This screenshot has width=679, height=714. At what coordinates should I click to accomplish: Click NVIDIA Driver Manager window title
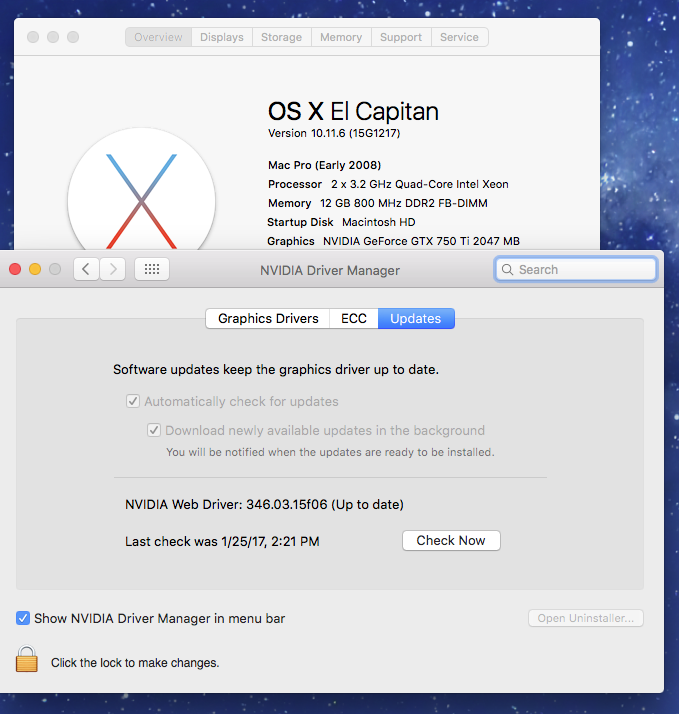pyautogui.click(x=330, y=270)
